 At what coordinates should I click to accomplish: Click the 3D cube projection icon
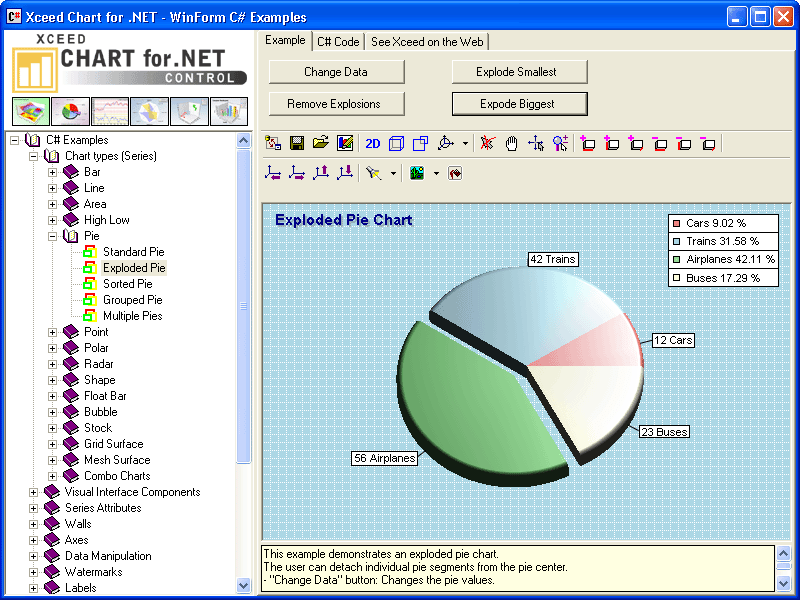click(396, 144)
